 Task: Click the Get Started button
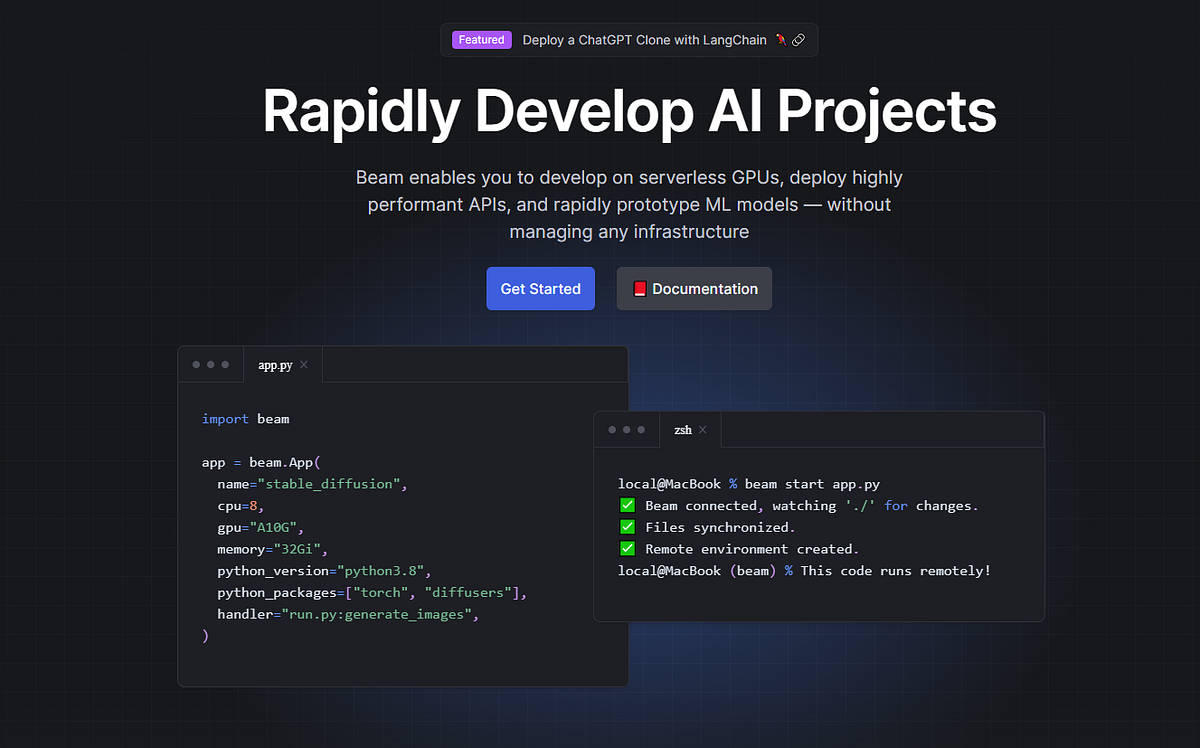540,288
